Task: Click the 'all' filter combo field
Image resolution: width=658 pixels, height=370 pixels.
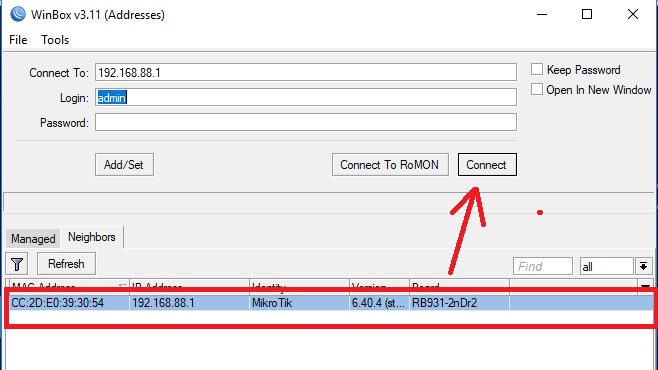Action: click(x=607, y=266)
